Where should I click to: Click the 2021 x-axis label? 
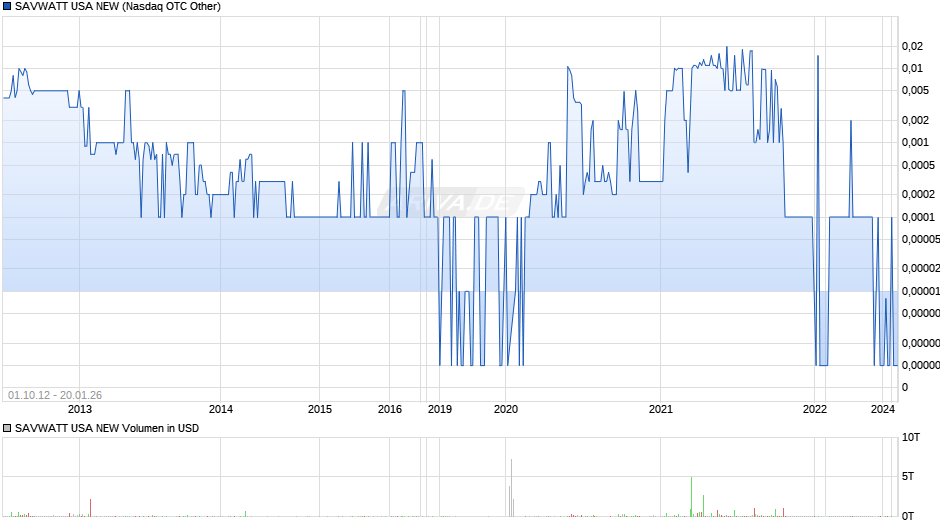(x=661, y=409)
